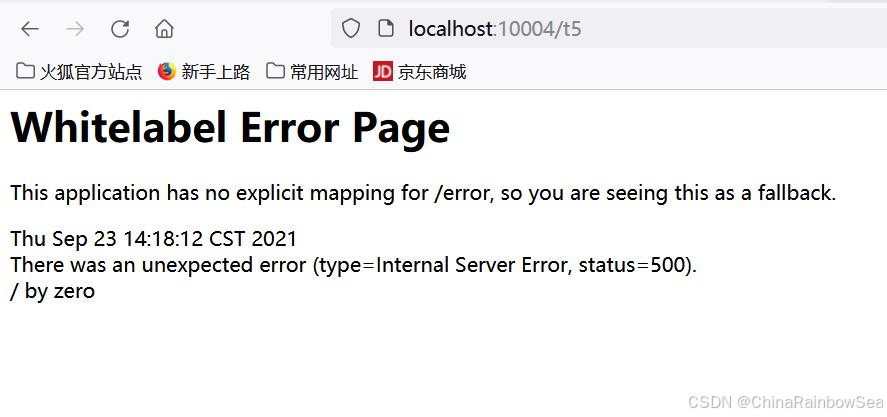The height and width of the screenshot is (417, 887).
Task: Click the Firefox logo beside 新手上路
Action: tap(167, 71)
